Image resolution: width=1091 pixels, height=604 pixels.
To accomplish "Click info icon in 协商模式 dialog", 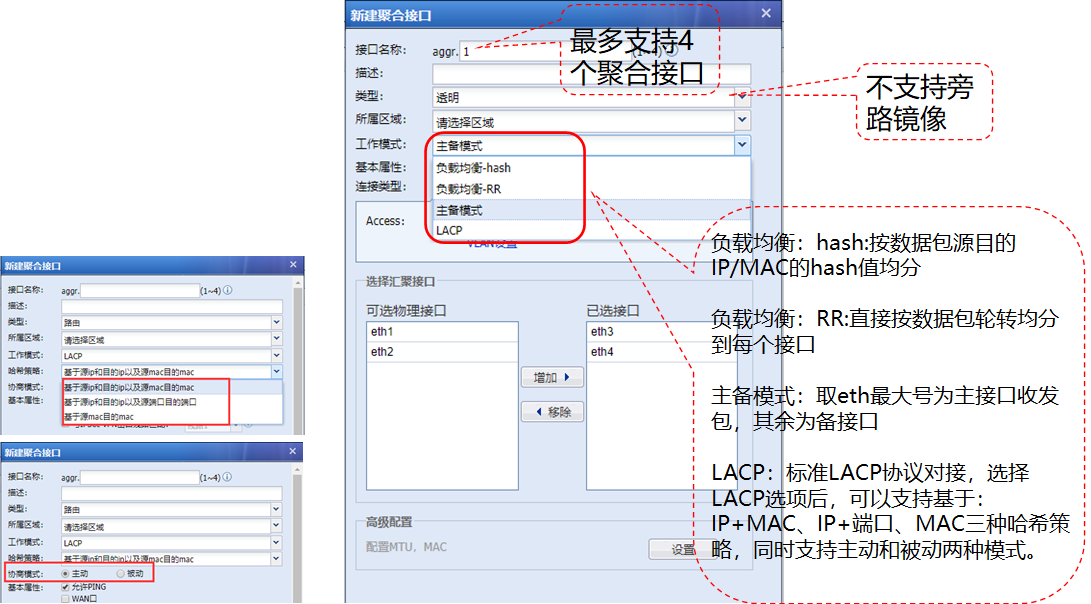I will pos(228,477).
